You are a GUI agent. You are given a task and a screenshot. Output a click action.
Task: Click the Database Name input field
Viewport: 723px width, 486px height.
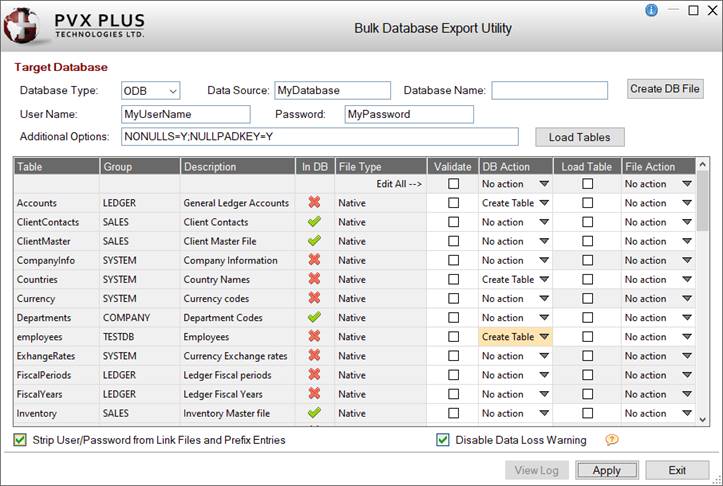click(x=549, y=91)
